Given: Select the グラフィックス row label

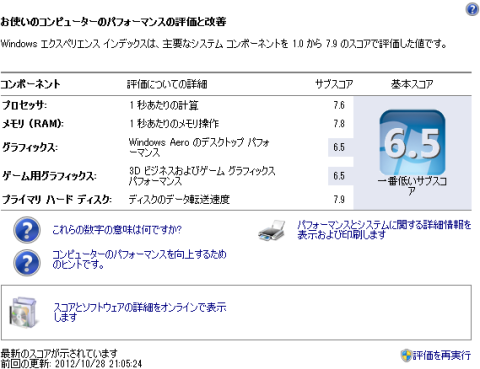Looking at the screenshot, I should pyautogui.click(x=30, y=147).
